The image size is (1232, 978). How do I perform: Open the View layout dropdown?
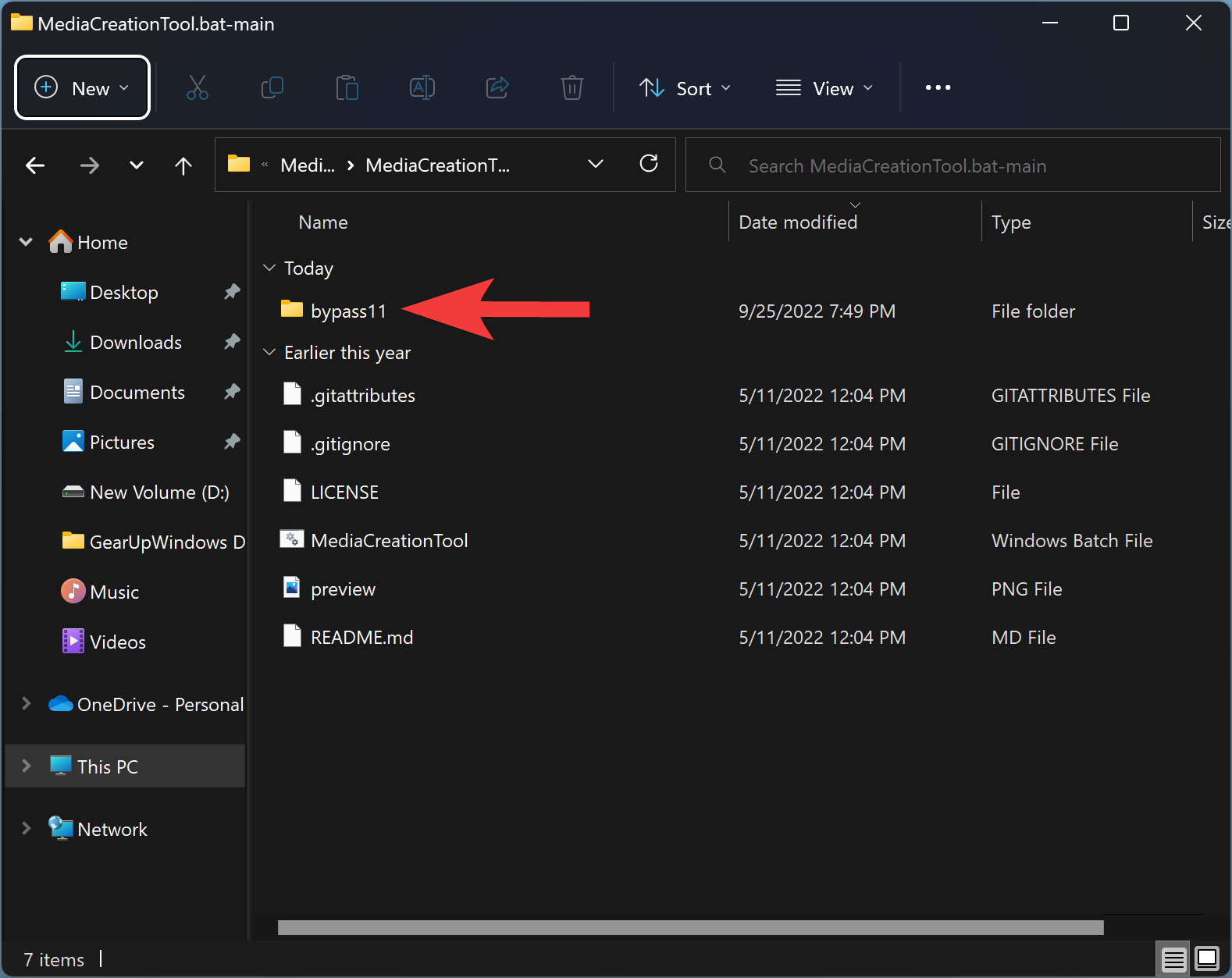[824, 88]
